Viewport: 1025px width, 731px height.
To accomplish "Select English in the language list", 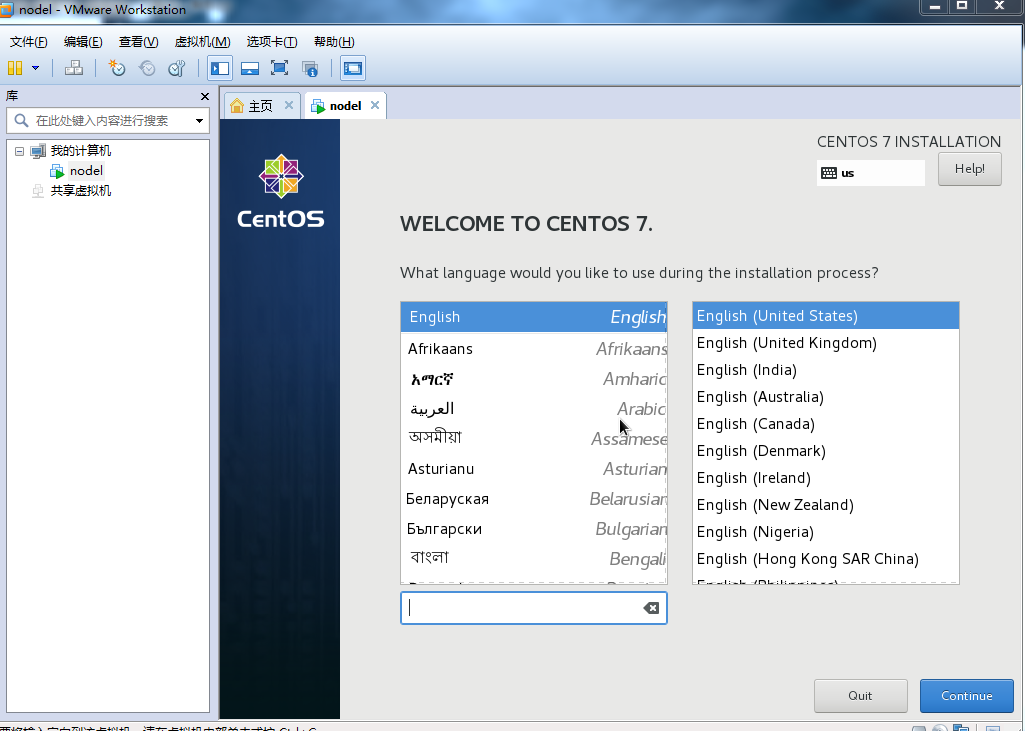I will [x=534, y=317].
